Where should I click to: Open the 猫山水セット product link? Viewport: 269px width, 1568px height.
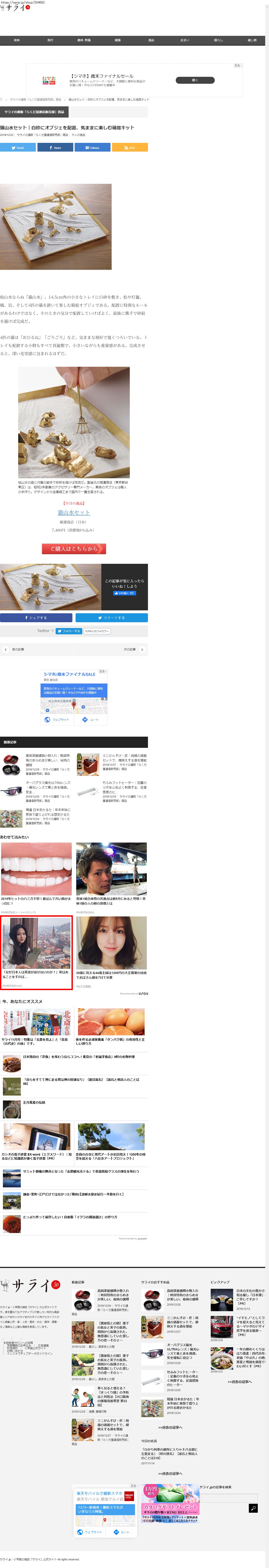[x=74, y=513]
